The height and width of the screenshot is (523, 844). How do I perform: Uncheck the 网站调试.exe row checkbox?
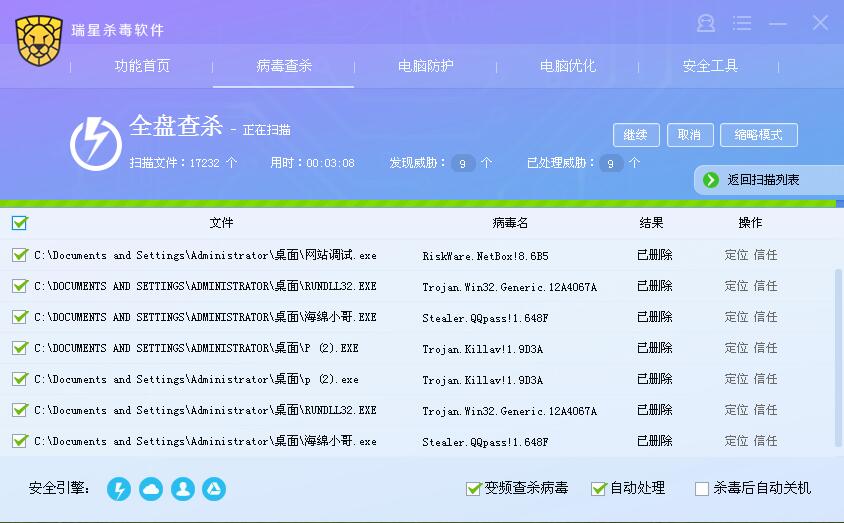(x=20, y=255)
